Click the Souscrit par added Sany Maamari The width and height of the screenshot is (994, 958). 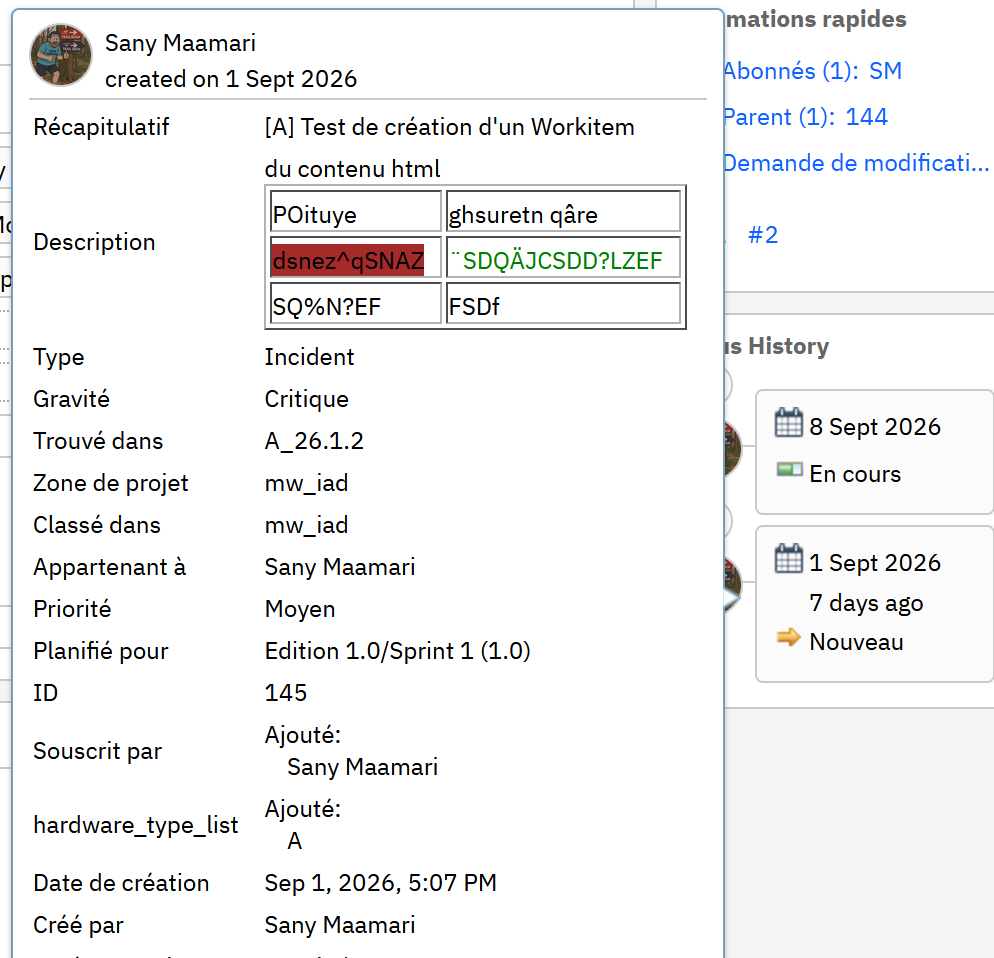click(x=363, y=767)
